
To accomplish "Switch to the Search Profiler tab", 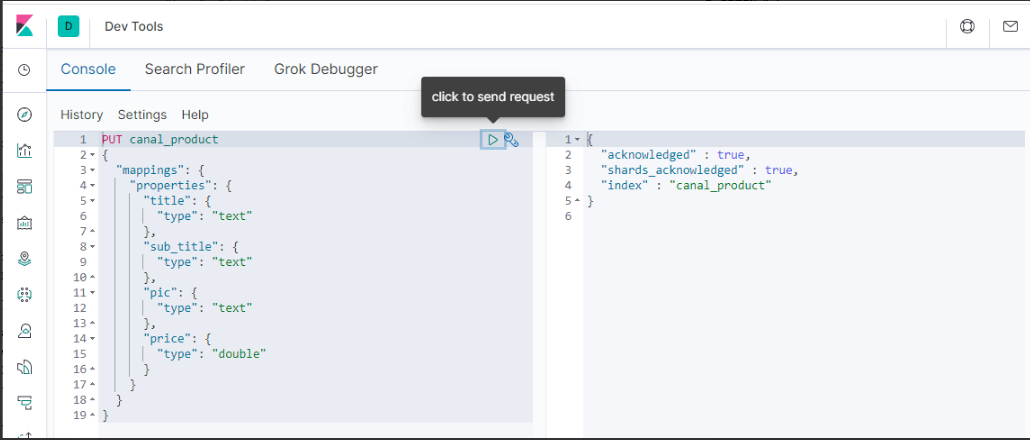I will pos(194,69).
